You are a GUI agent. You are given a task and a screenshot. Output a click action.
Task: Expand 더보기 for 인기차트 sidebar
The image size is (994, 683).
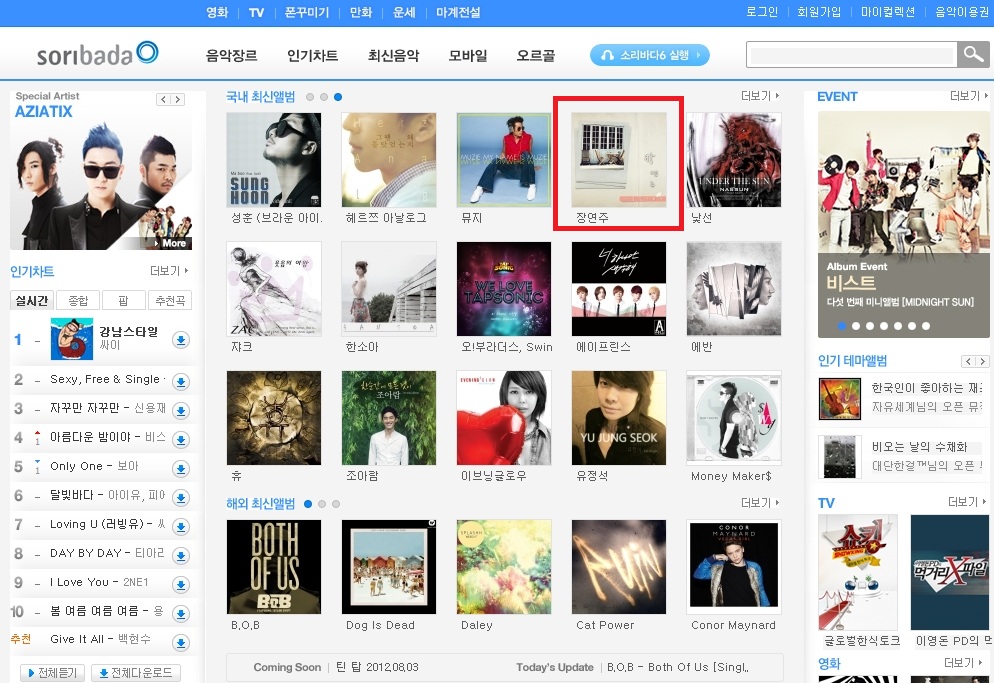[169, 271]
